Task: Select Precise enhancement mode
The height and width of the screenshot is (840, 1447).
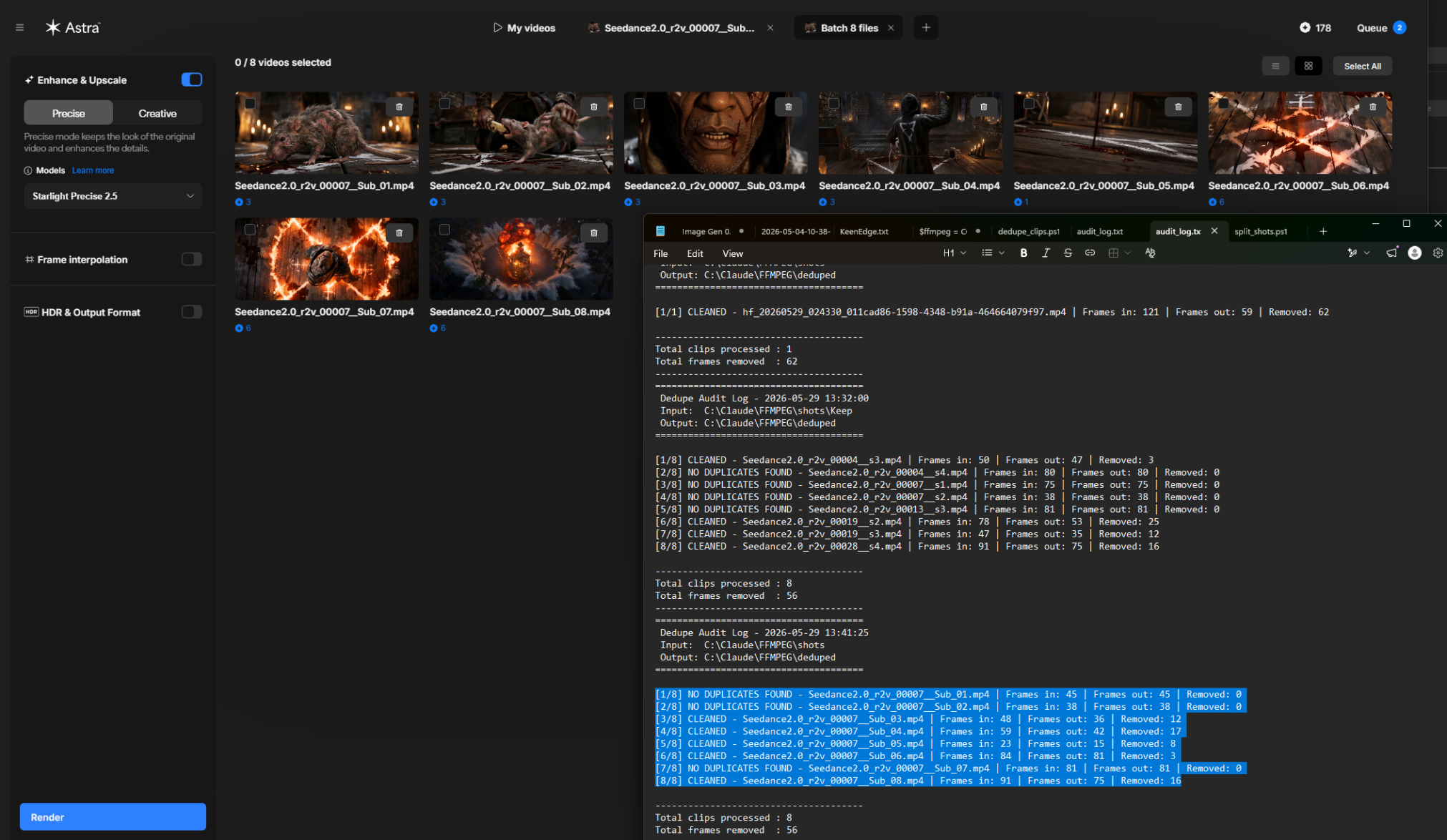Action: 68,113
